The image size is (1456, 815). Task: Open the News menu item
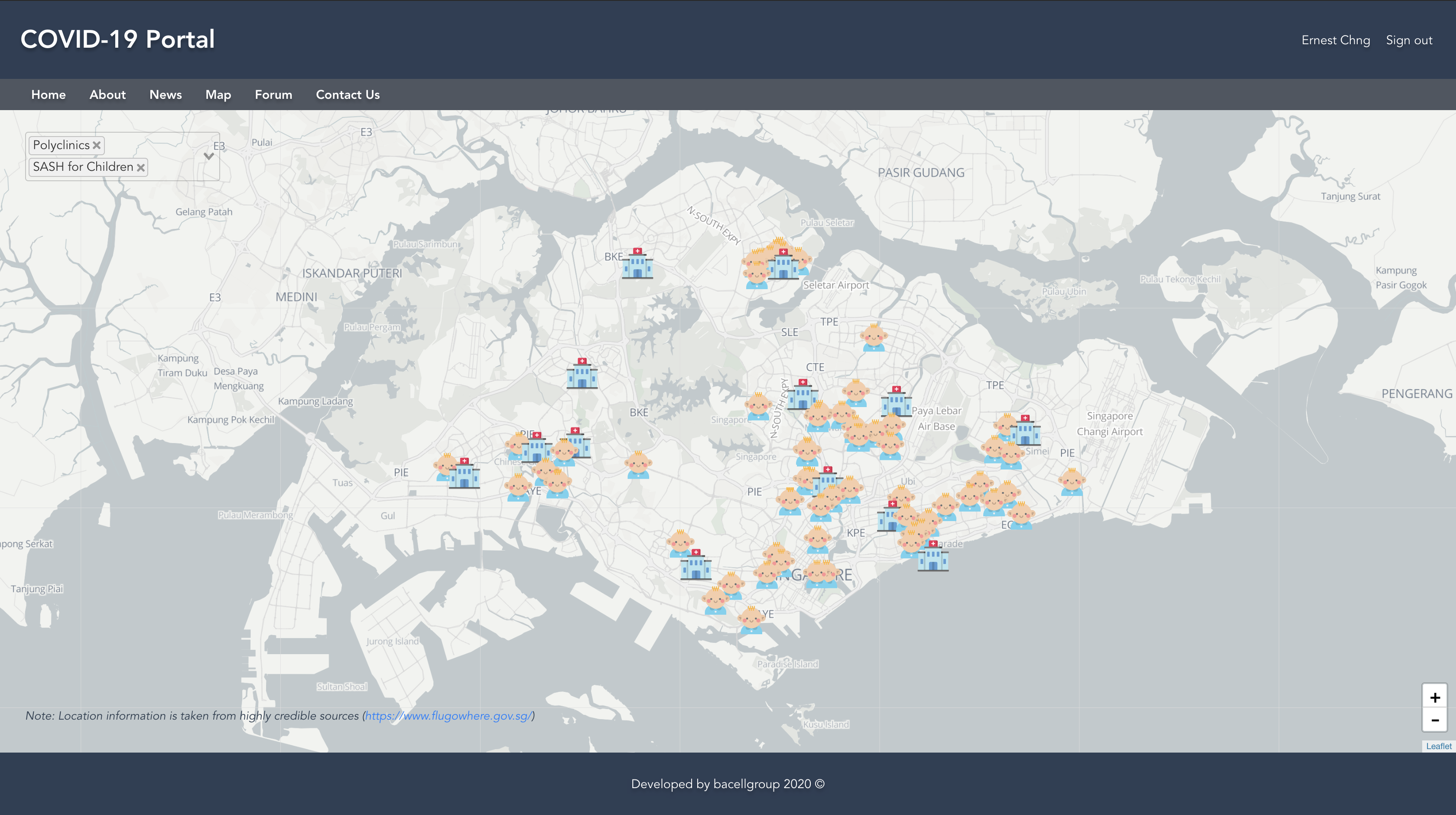pyautogui.click(x=166, y=95)
